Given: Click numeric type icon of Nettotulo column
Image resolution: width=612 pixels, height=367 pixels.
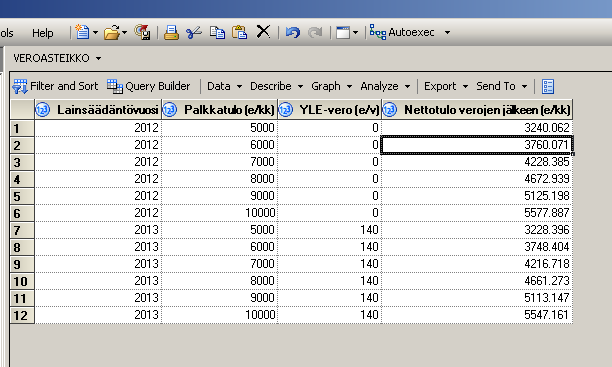Looking at the screenshot, I should click(389, 110).
